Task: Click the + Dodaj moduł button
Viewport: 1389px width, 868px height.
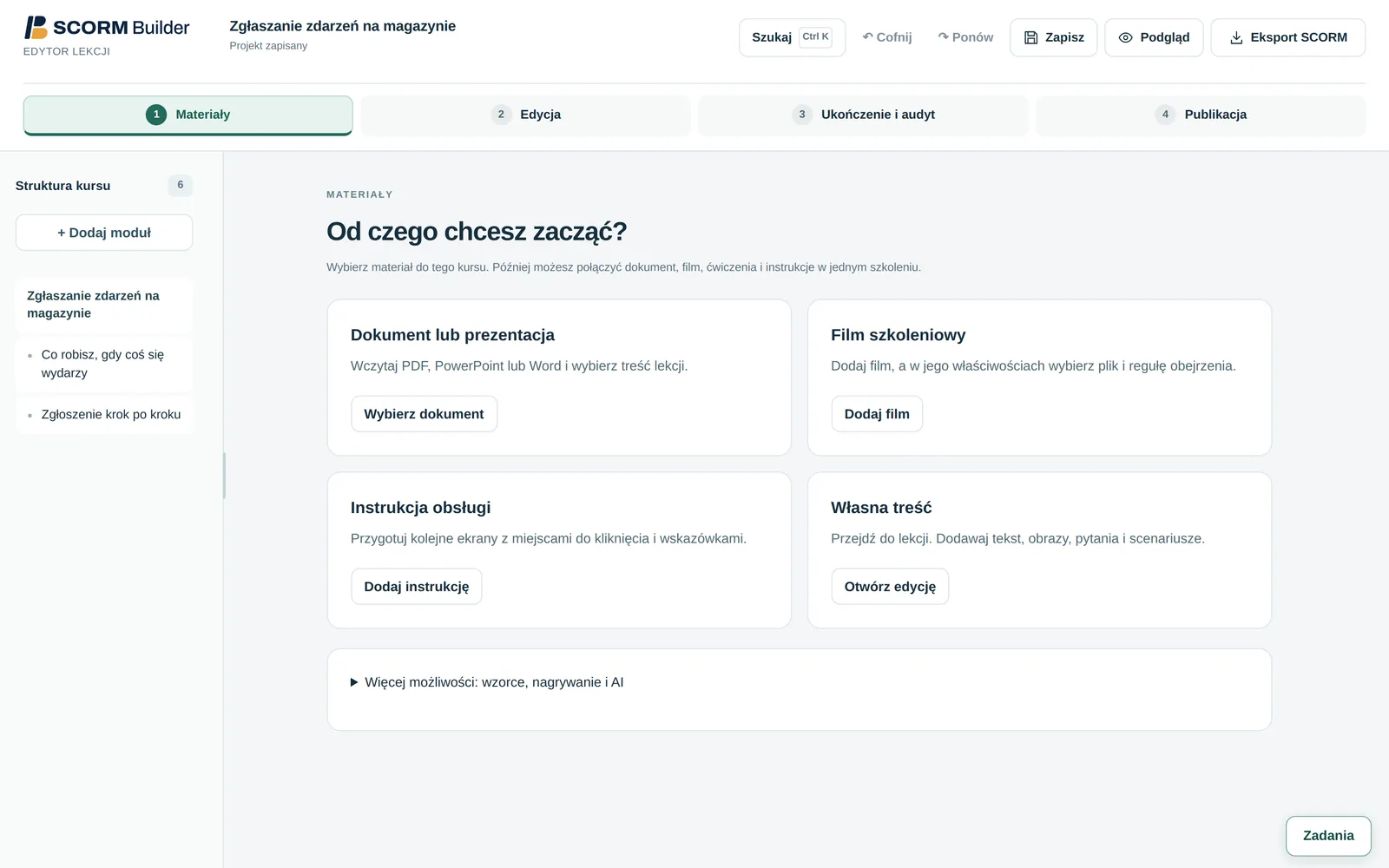Action: coord(104,233)
